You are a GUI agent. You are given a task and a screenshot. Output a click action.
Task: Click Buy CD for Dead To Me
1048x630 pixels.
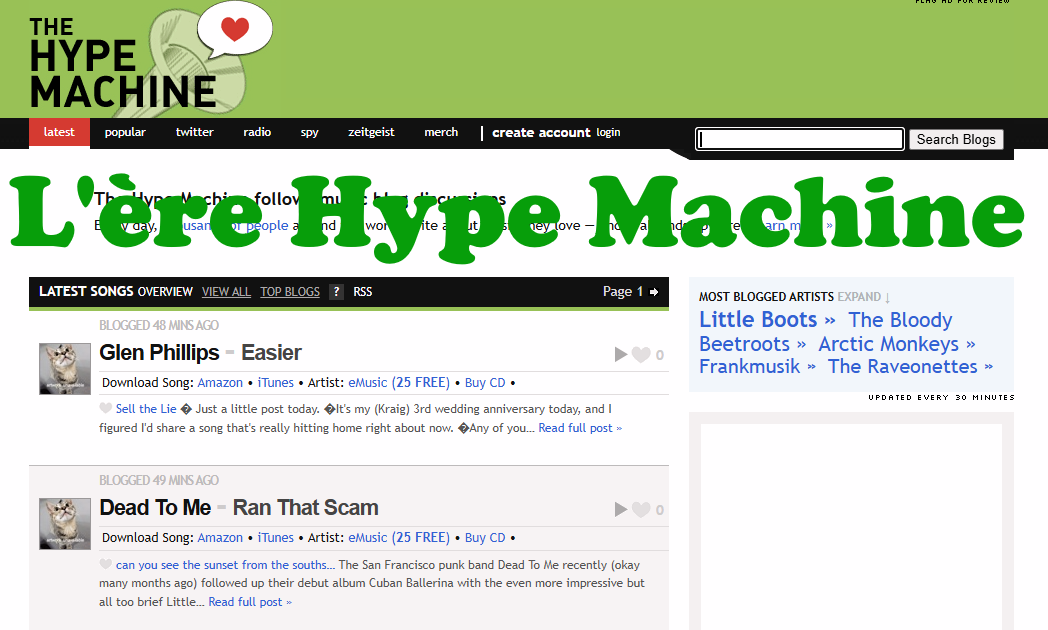tap(485, 538)
